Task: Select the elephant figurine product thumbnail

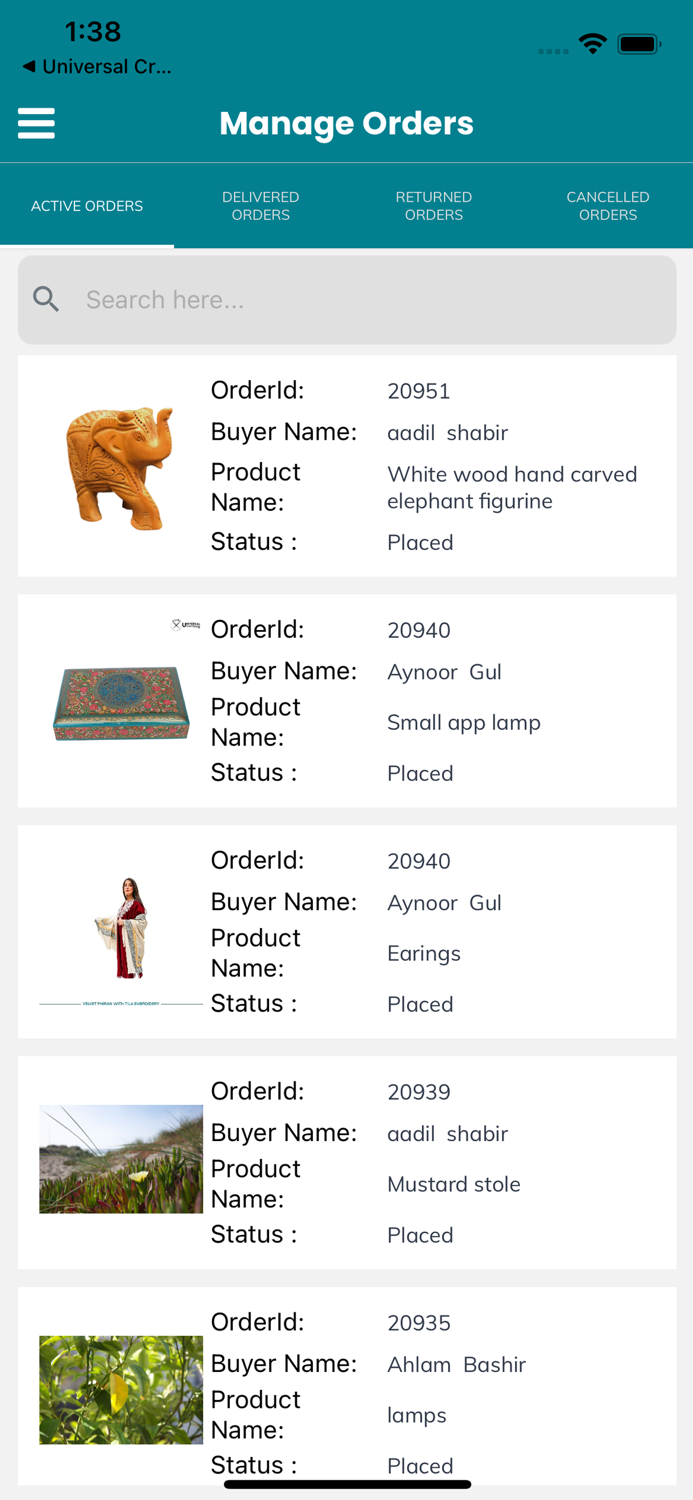Action: (x=120, y=467)
